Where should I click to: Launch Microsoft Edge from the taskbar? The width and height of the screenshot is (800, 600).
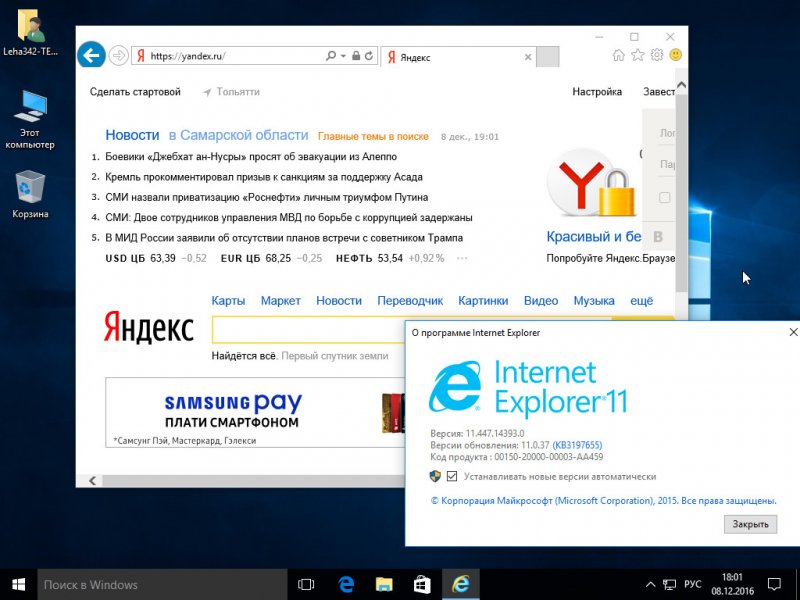click(x=346, y=585)
